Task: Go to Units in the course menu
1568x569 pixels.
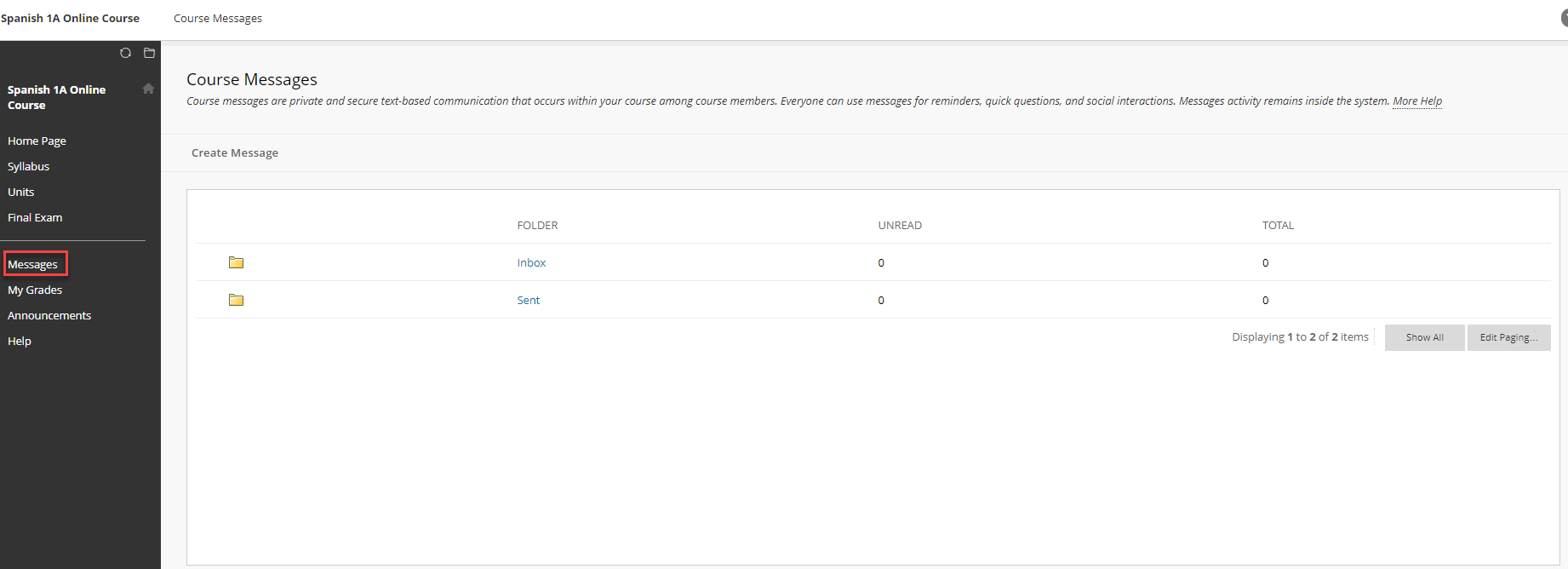Action: 20,192
